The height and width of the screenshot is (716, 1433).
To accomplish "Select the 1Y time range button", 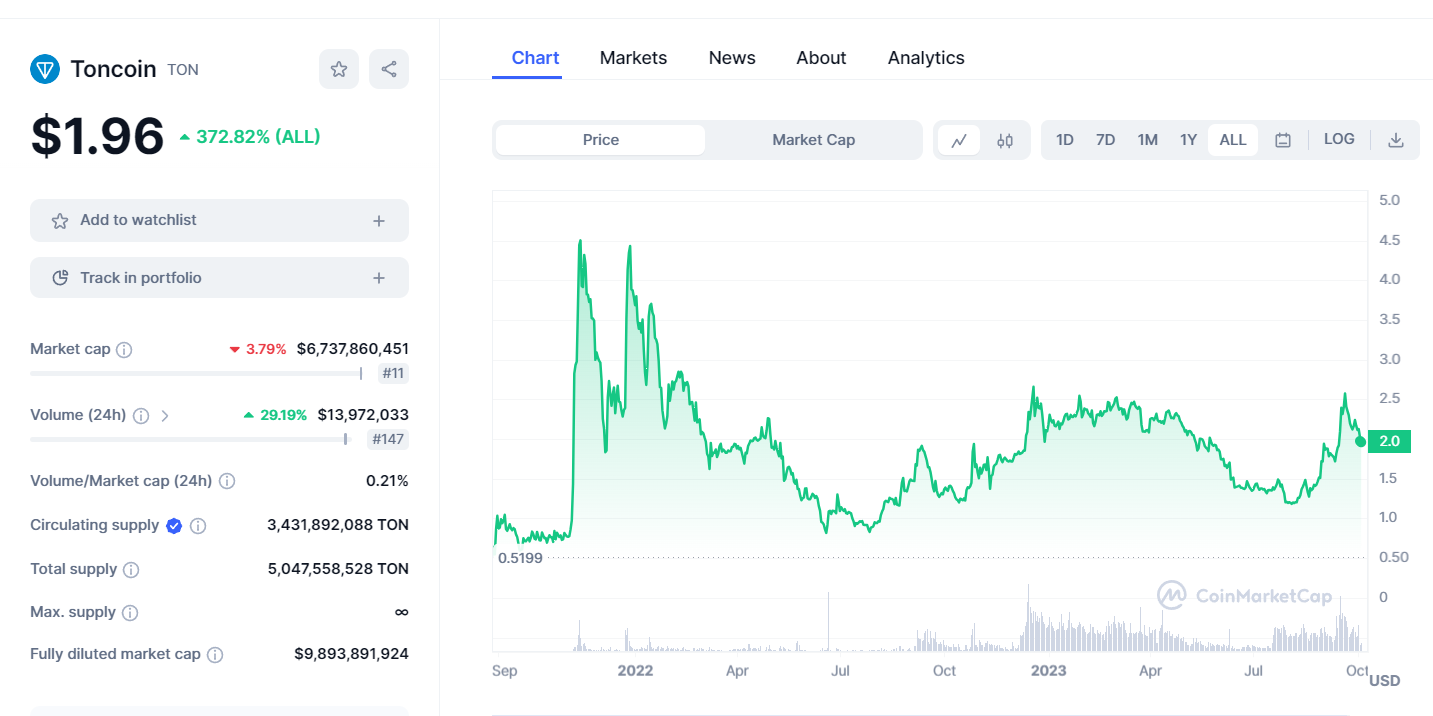I will (1188, 140).
